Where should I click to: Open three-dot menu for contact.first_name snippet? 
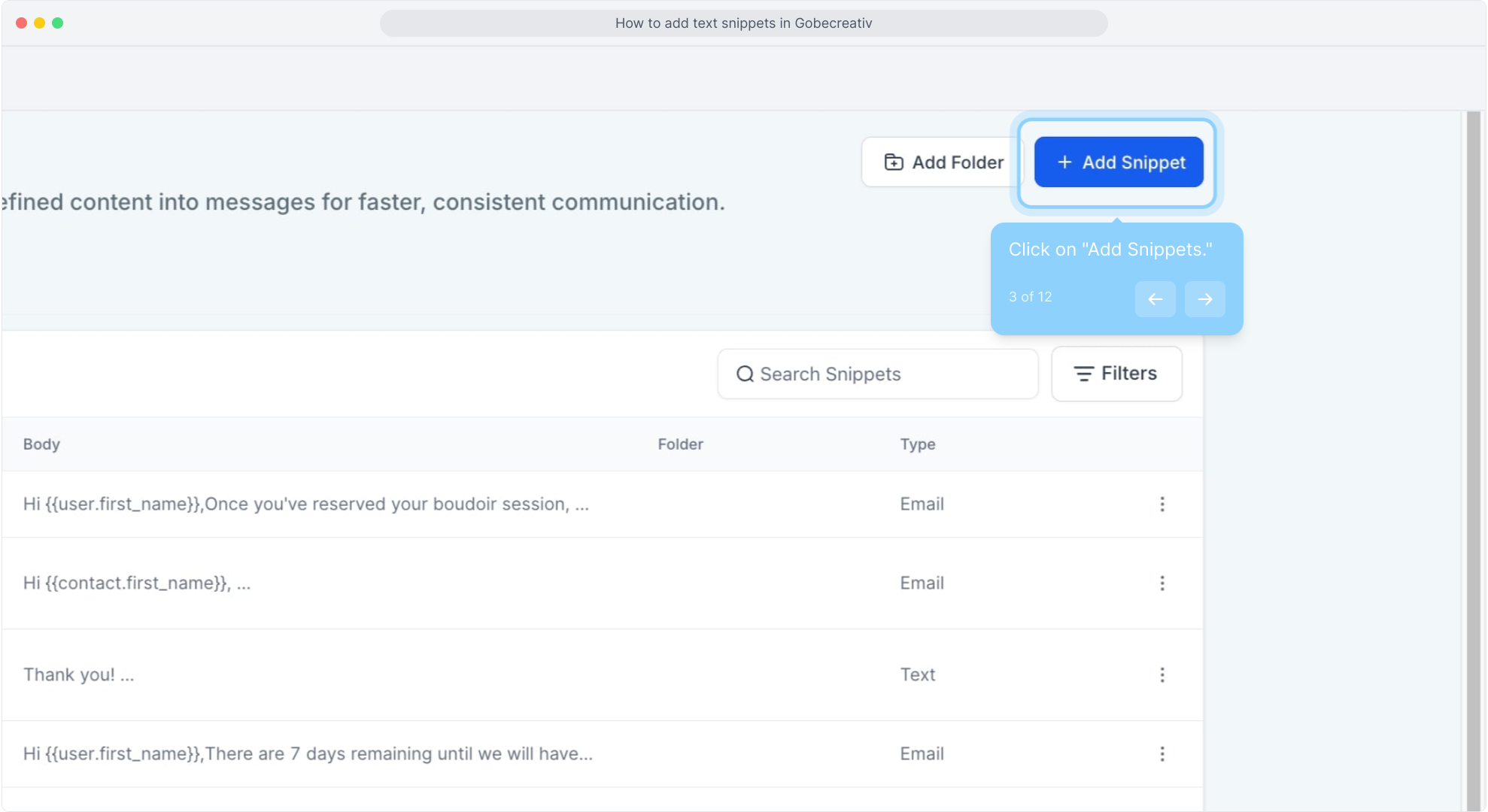coord(1162,583)
